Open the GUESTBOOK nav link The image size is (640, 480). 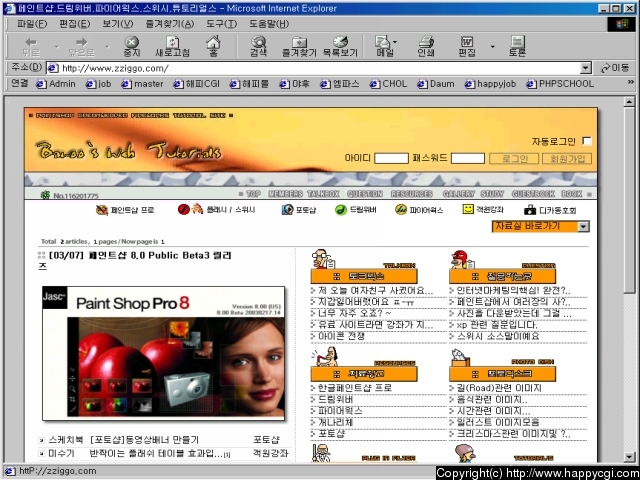[x=533, y=194]
